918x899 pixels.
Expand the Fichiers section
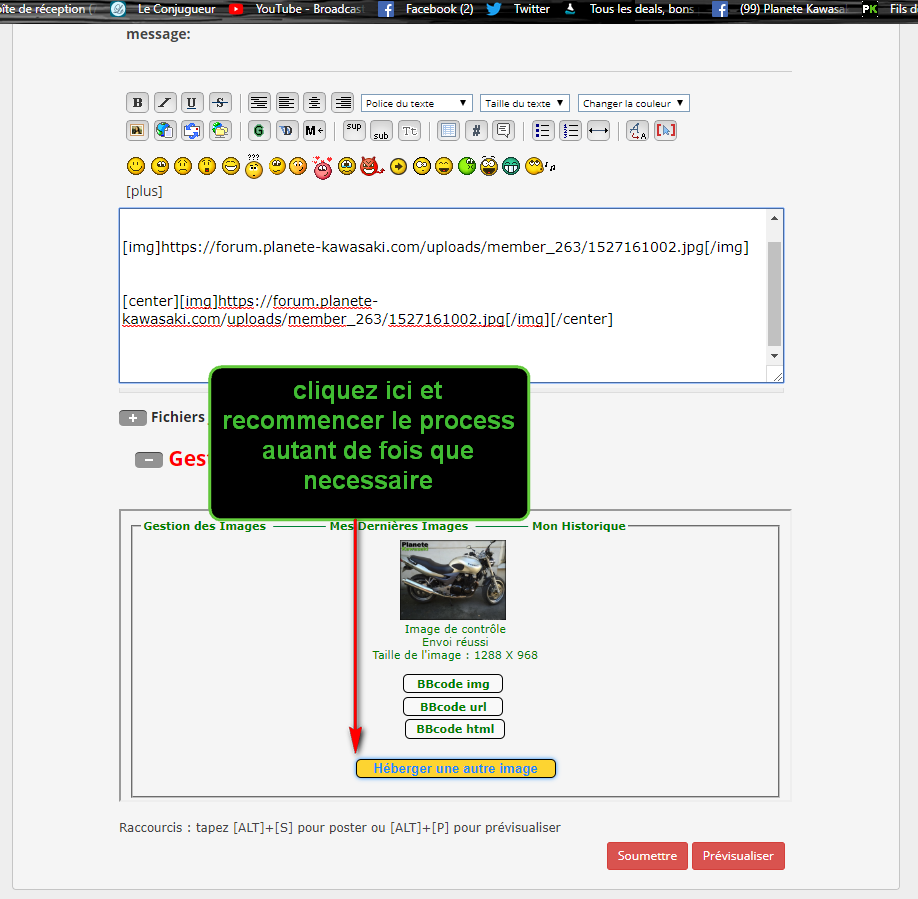pos(133,418)
